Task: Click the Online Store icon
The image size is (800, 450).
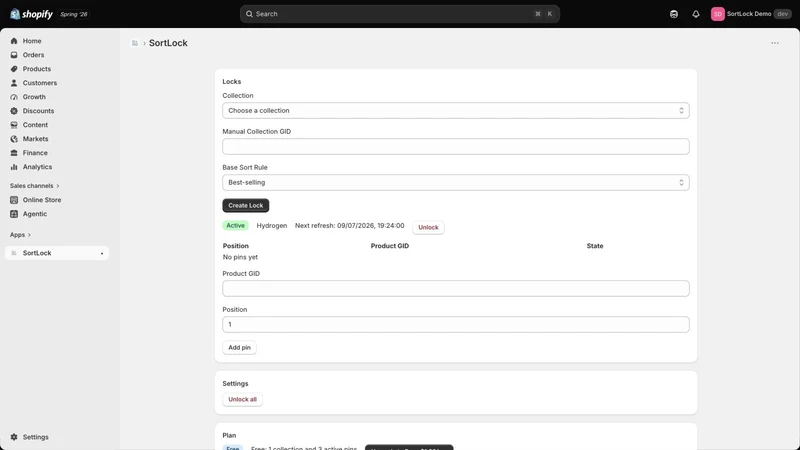Action: [x=14, y=200]
